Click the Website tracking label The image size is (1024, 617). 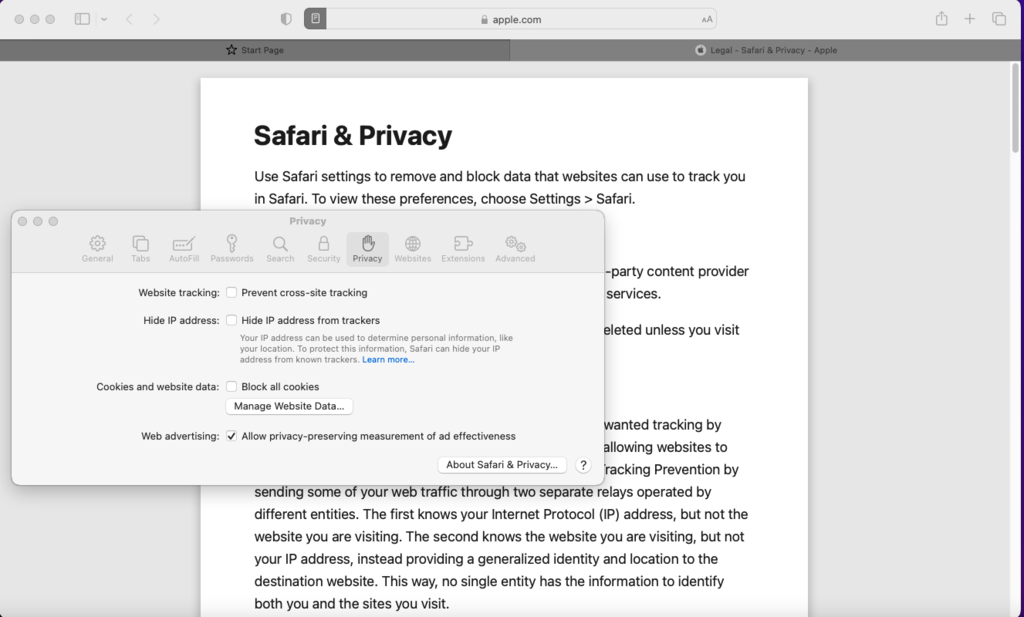pyautogui.click(x=179, y=293)
